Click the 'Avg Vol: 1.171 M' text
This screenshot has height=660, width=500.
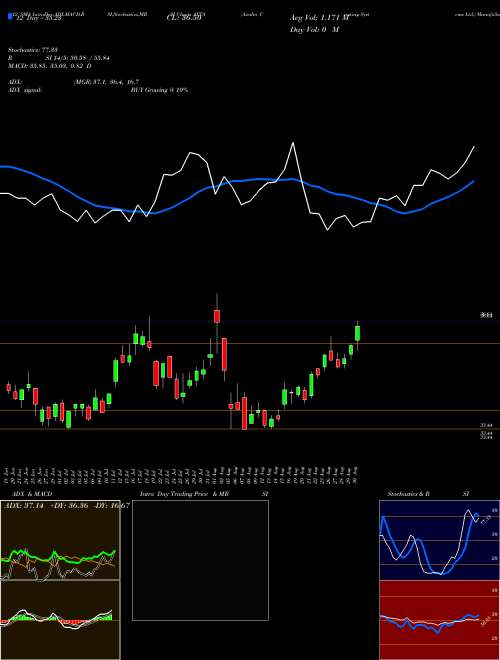click(319, 18)
